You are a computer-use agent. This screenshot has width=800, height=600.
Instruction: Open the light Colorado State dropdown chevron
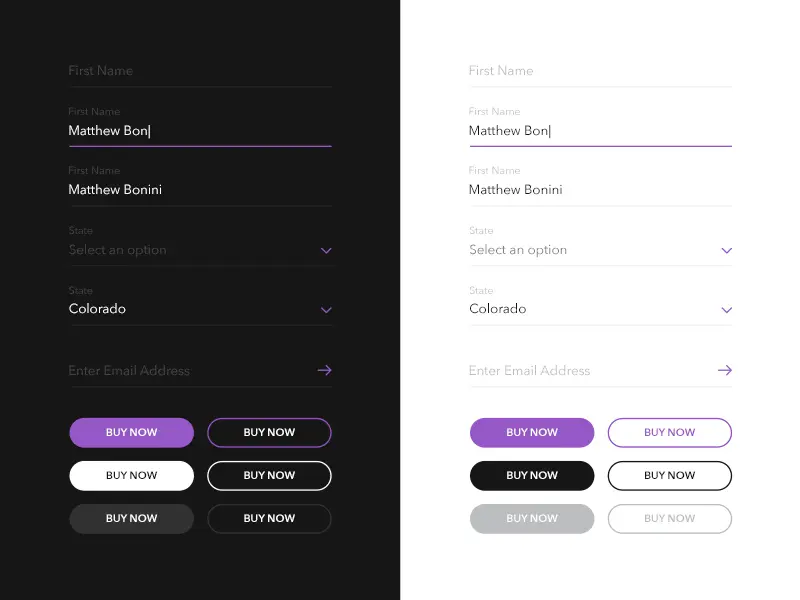pyautogui.click(x=727, y=310)
